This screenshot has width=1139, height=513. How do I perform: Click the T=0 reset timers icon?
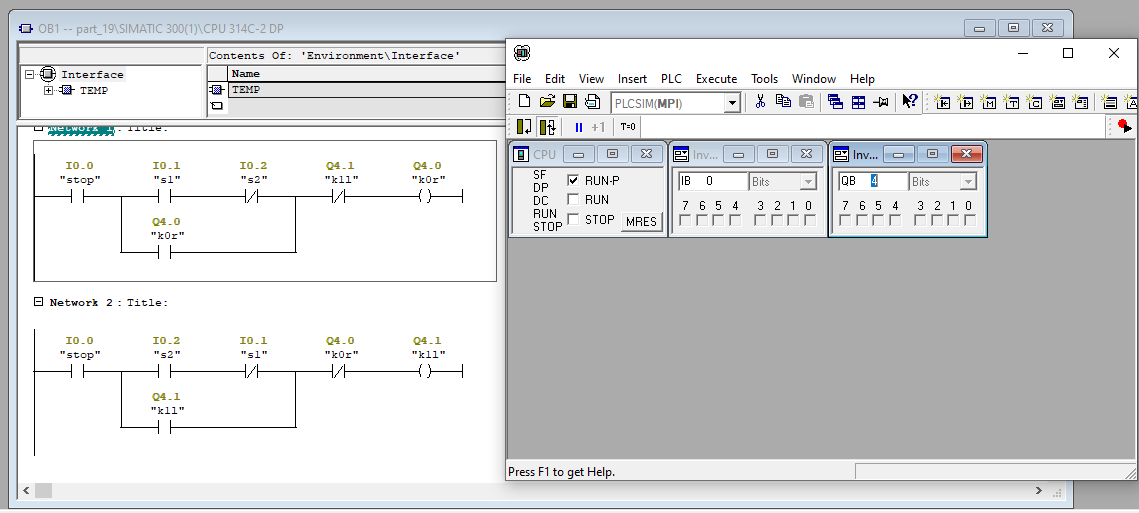pos(628,127)
